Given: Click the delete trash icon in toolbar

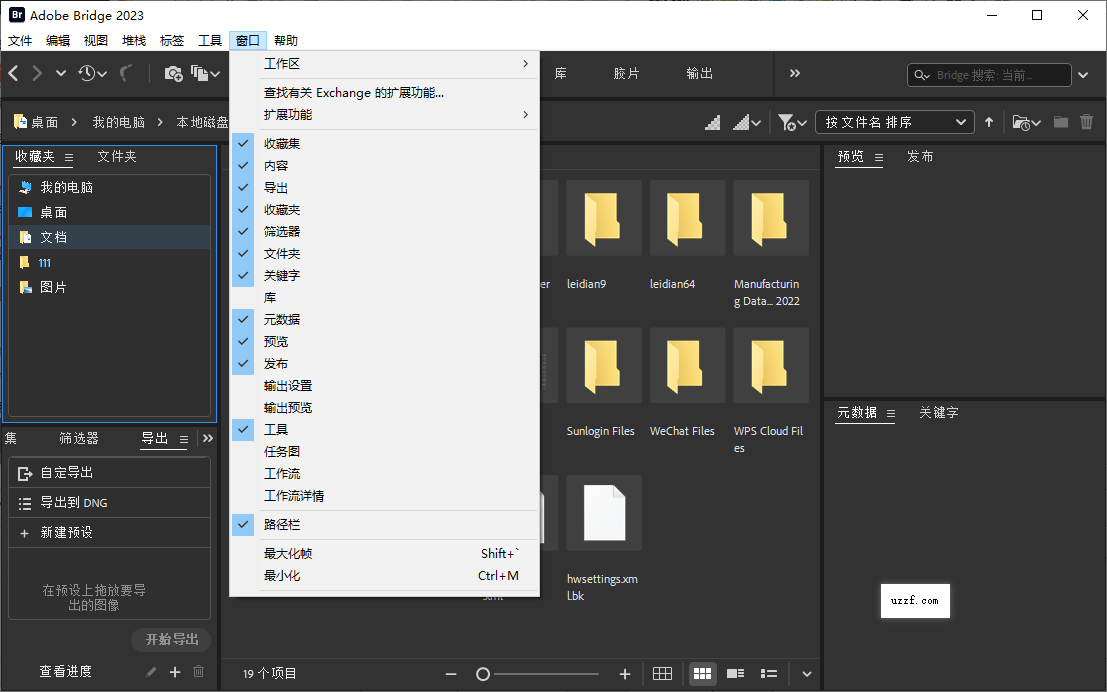Looking at the screenshot, I should (1087, 121).
